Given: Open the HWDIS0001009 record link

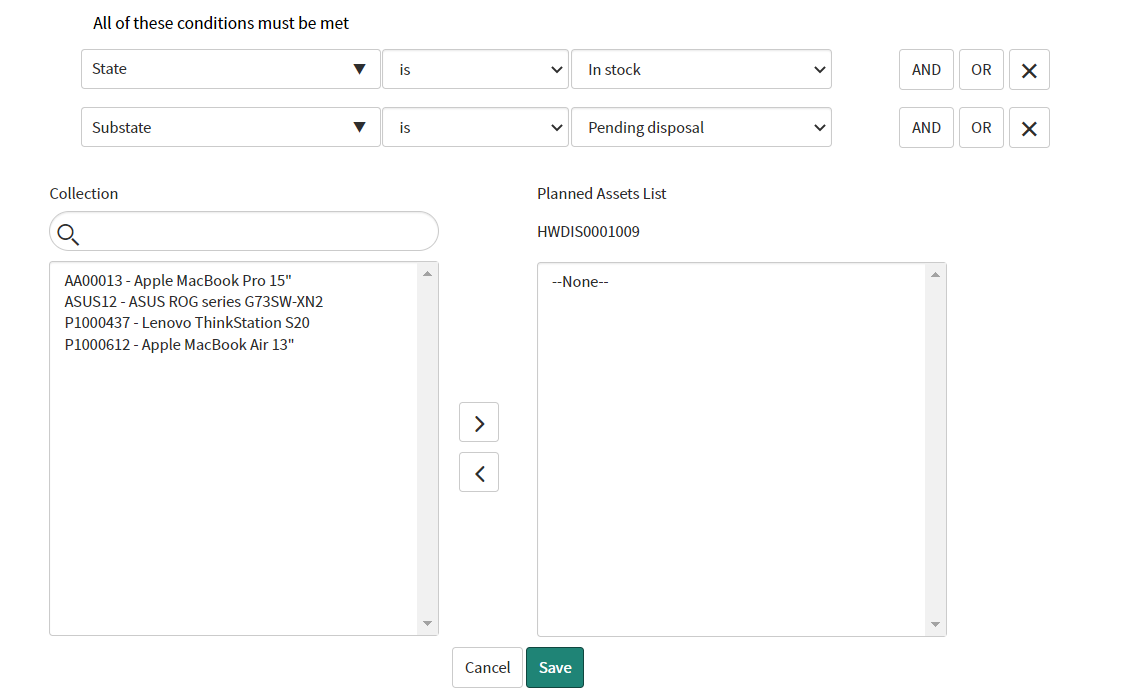Looking at the screenshot, I should pos(589,231).
